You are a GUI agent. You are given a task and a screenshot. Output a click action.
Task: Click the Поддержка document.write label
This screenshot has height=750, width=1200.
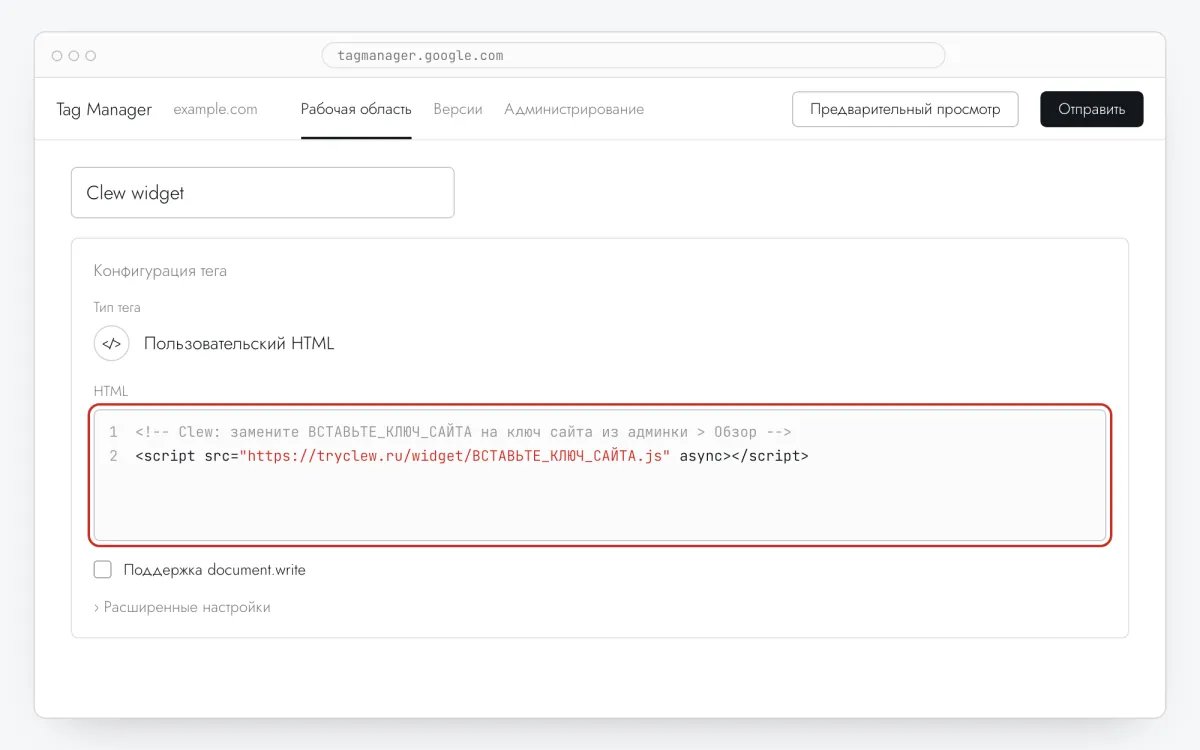pyautogui.click(x=215, y=570)
